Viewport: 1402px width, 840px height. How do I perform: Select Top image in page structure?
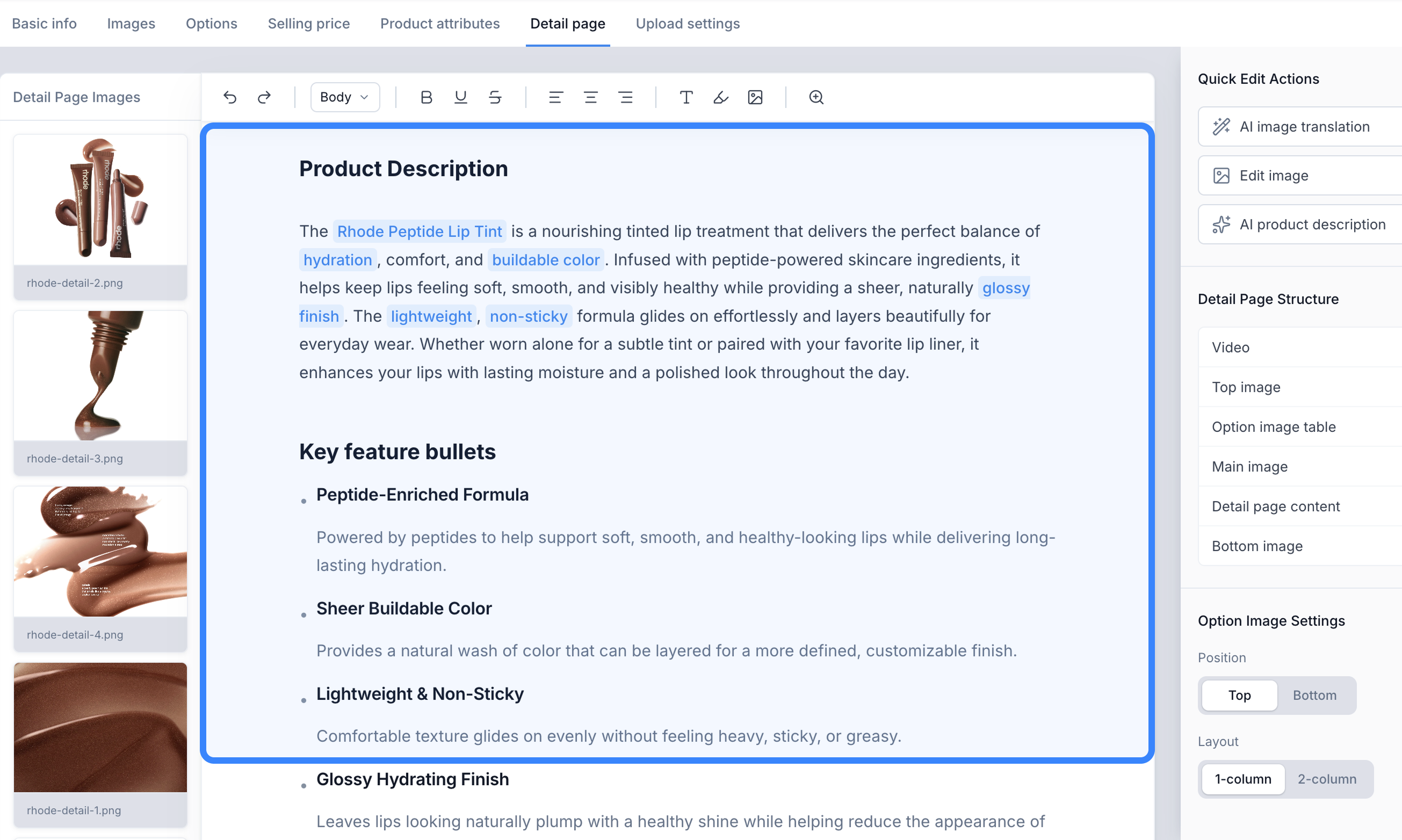click(x=1299, y=387)
